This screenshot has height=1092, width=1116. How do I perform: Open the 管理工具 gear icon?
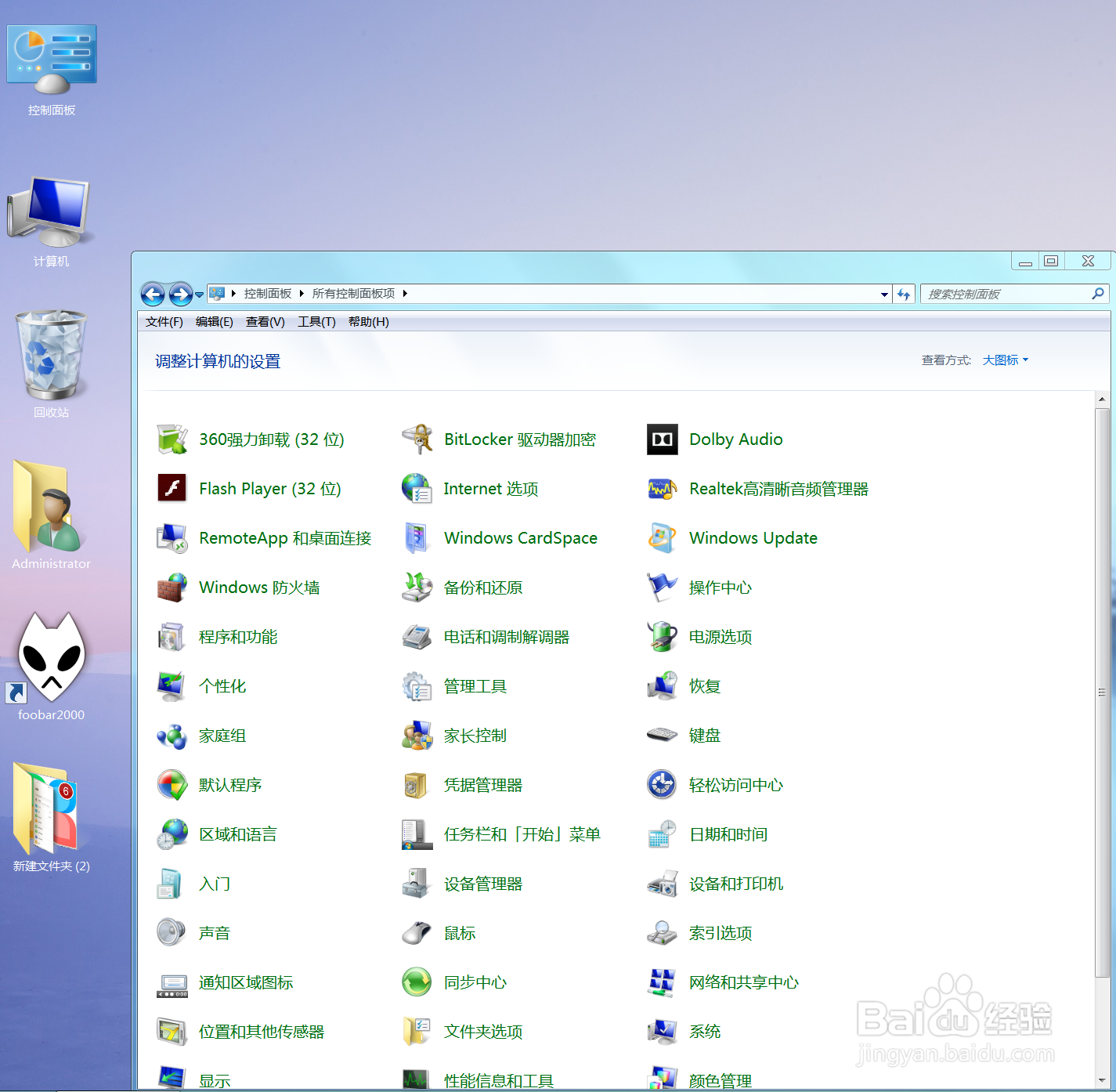pyautogui.click(x=417, y=686)
